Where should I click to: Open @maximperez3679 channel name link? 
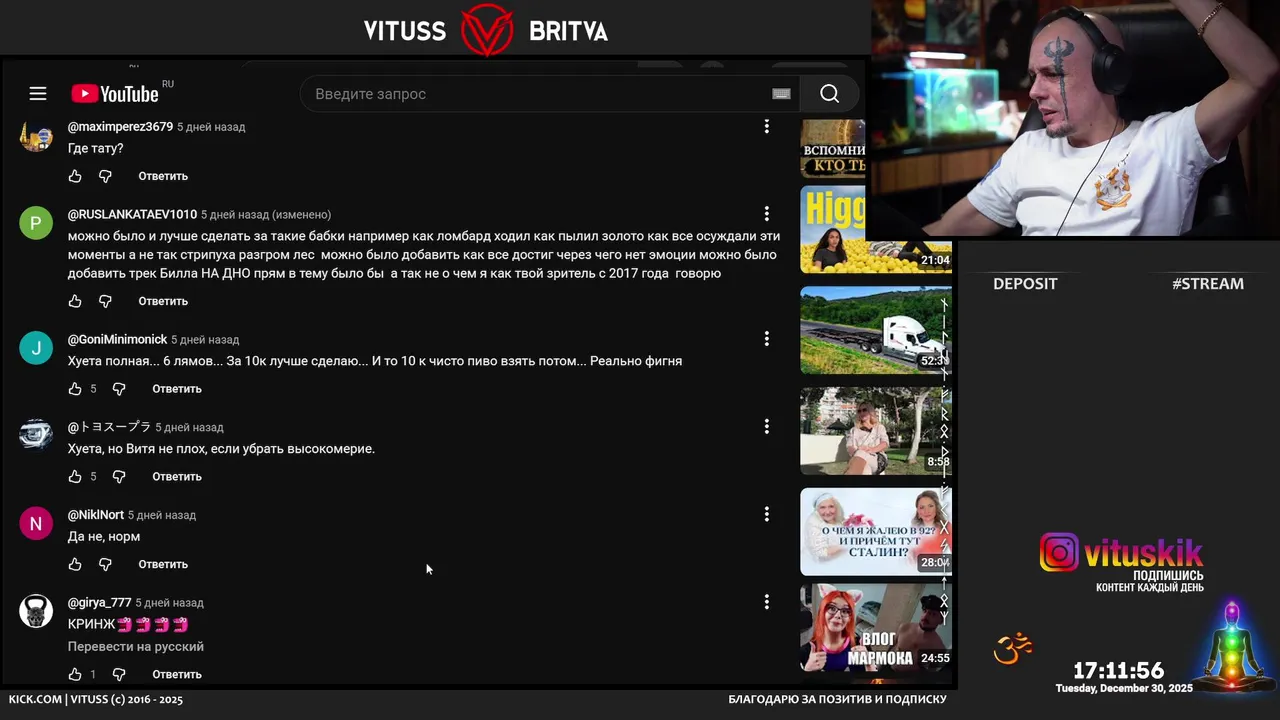[120, 127]
